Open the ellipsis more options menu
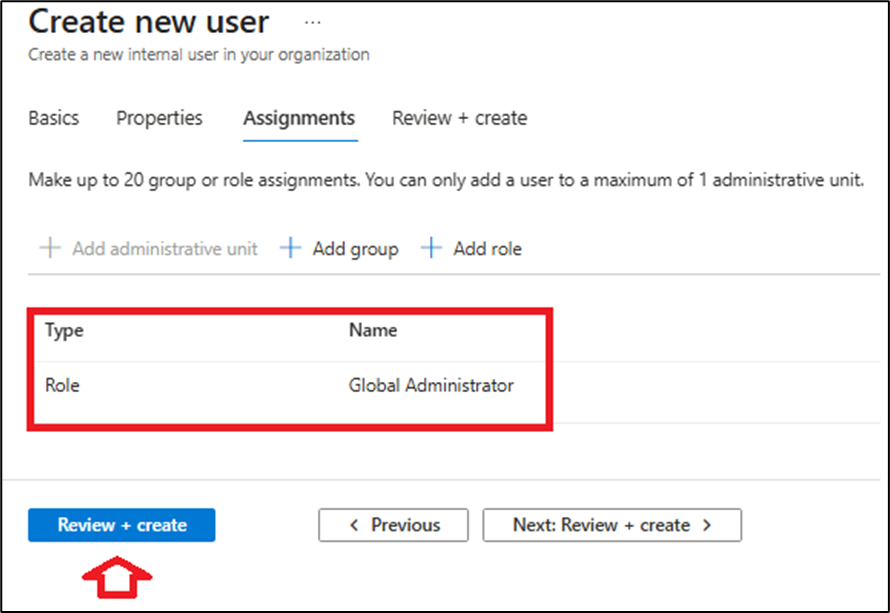This screenshot has height=613, width=890. pos(313,21)
